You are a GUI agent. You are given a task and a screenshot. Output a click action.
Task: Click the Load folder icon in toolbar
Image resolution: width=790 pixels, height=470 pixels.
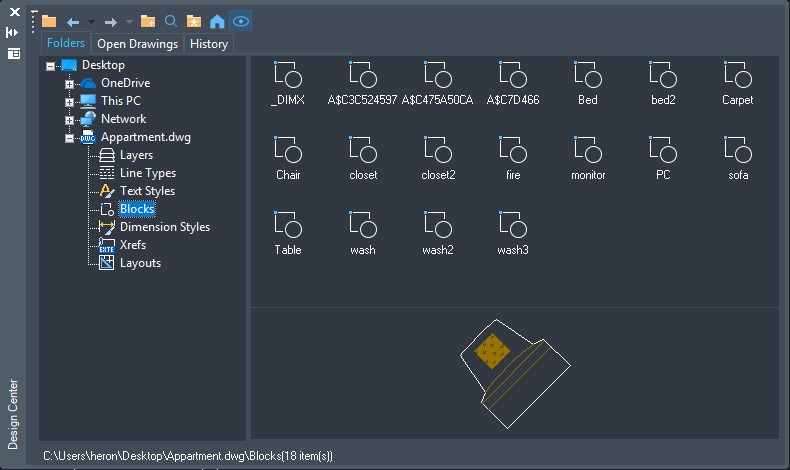point(48,21)
